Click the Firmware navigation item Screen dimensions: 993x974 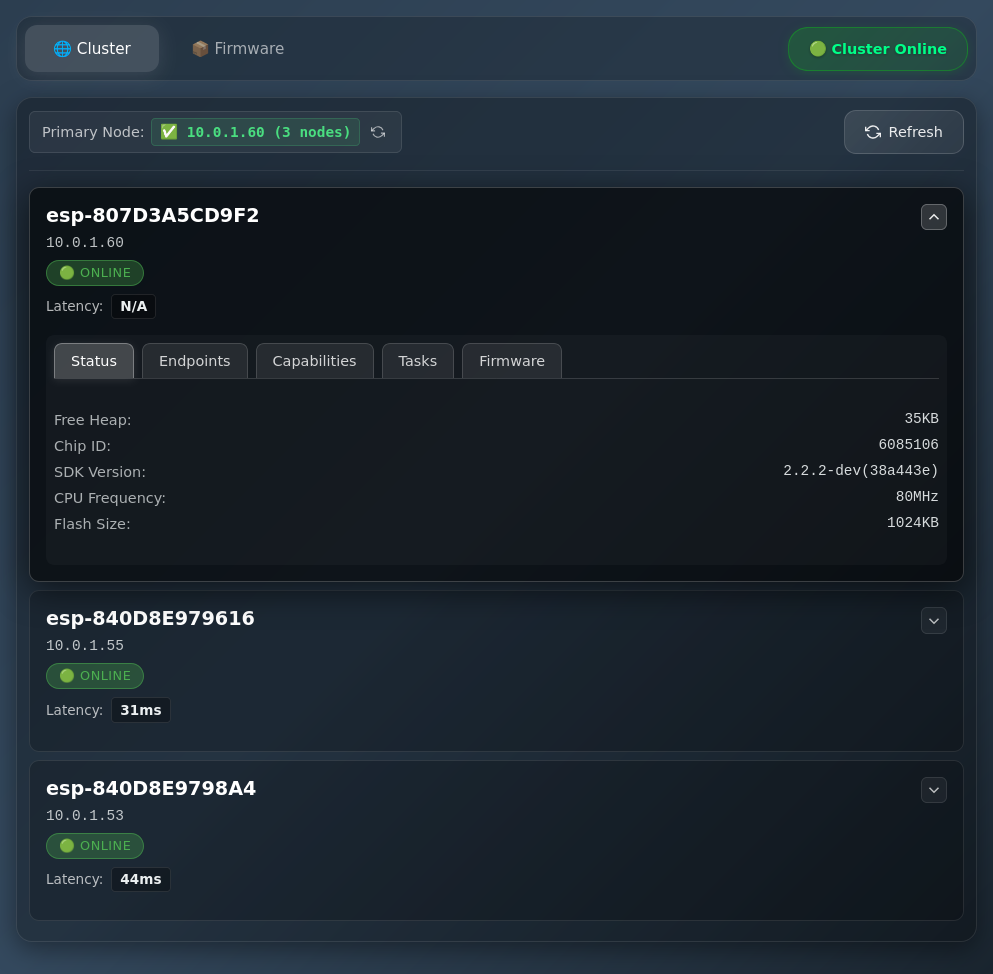238,48
